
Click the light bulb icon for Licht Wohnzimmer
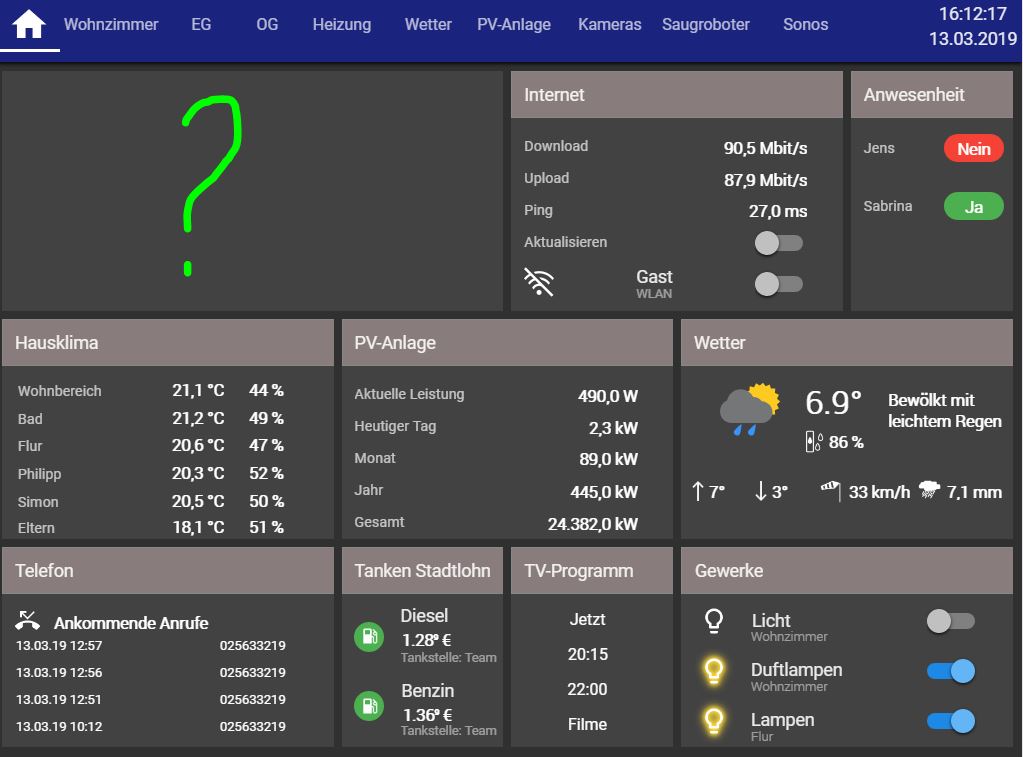[714, 621]
